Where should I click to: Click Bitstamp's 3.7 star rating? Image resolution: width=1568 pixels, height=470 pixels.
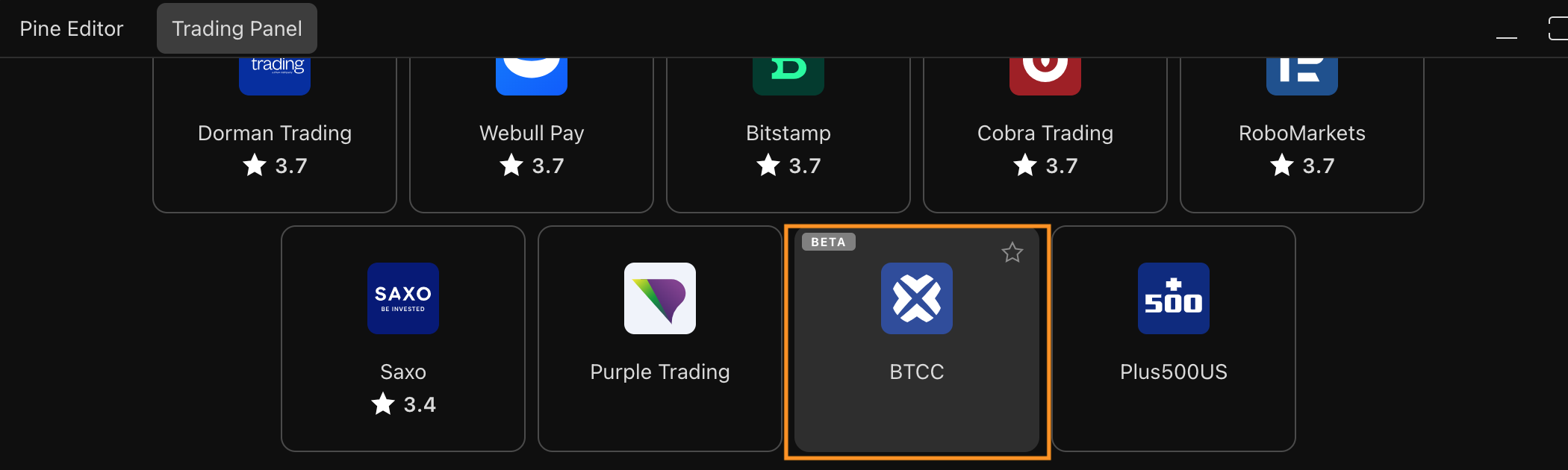coord(789,166)
